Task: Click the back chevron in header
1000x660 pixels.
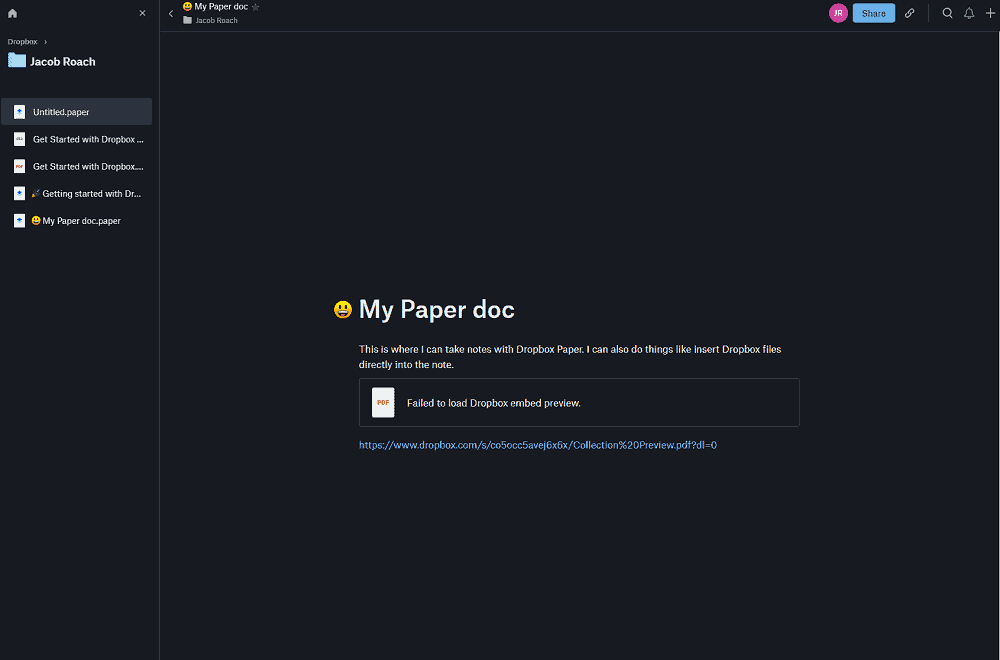Action: click(171, 13)
